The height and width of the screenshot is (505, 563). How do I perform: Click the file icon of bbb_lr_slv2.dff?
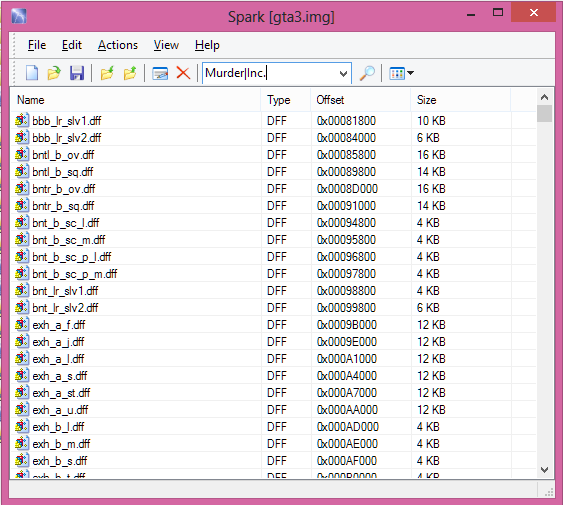pos(22,137)
